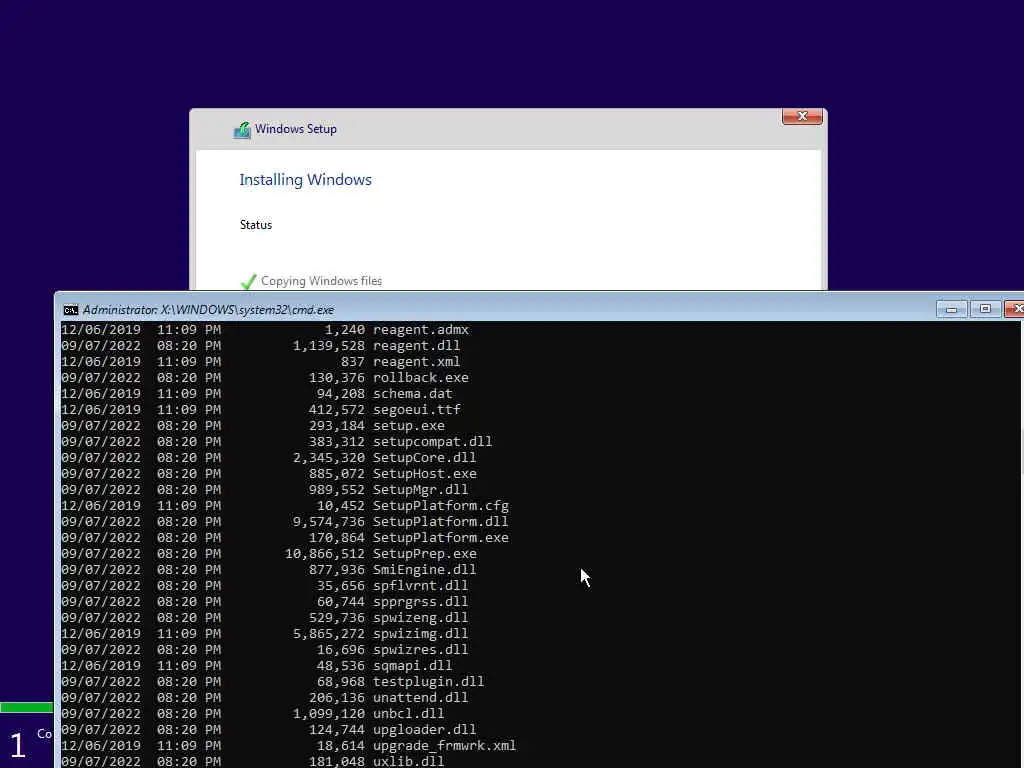This screenshot has height=768, width=1024.
Task: Click the 2,345,320 file size value
Action: pyautogui.click(x=328, y=457)
